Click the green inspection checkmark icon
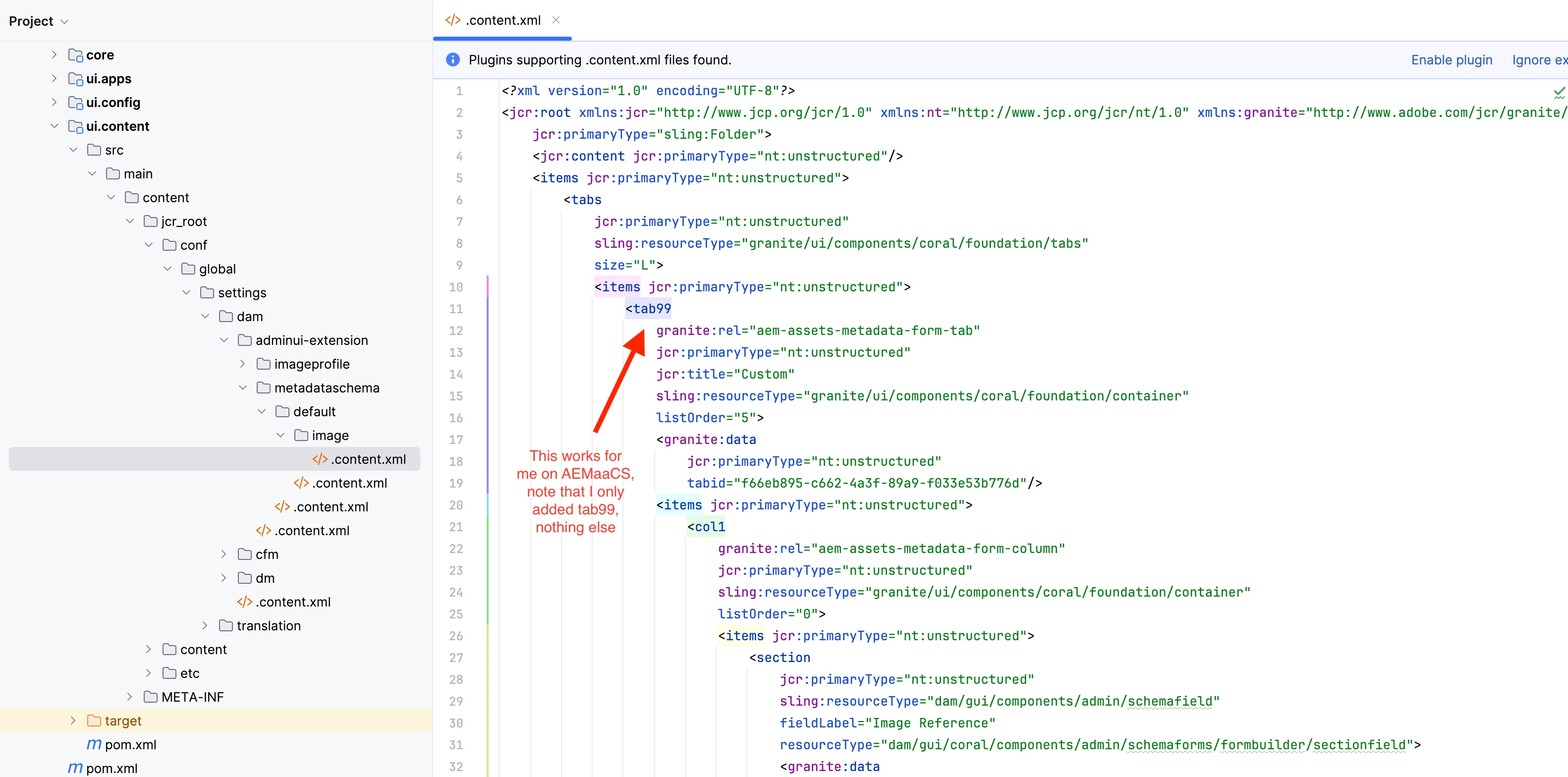Screen dimensions: 1568x777 (1559, 93)
